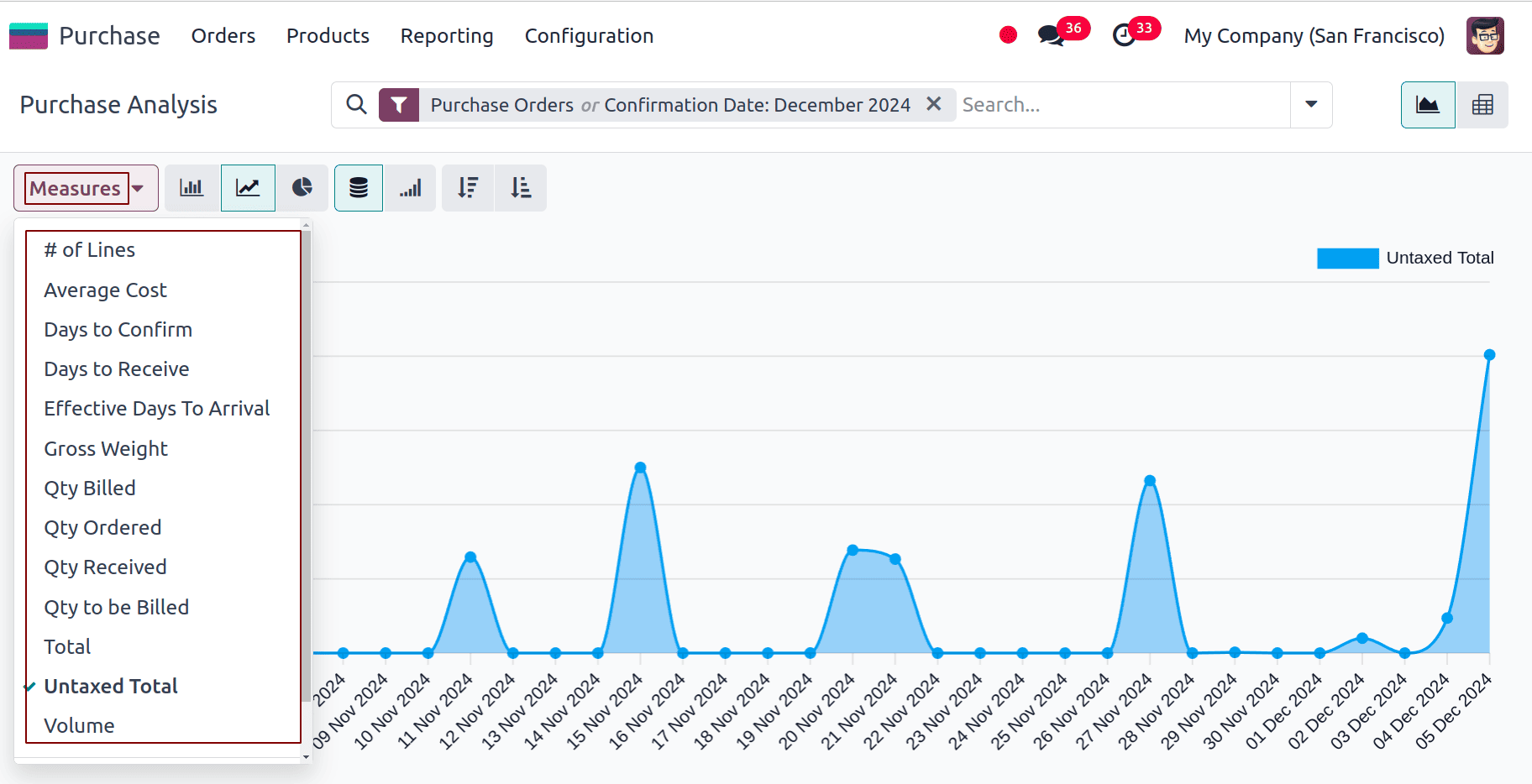Image resolution: width=1532 pixels, height=784 pixels.
Task: Click the 04 Dec 2024 data point
Action: 1447,619
